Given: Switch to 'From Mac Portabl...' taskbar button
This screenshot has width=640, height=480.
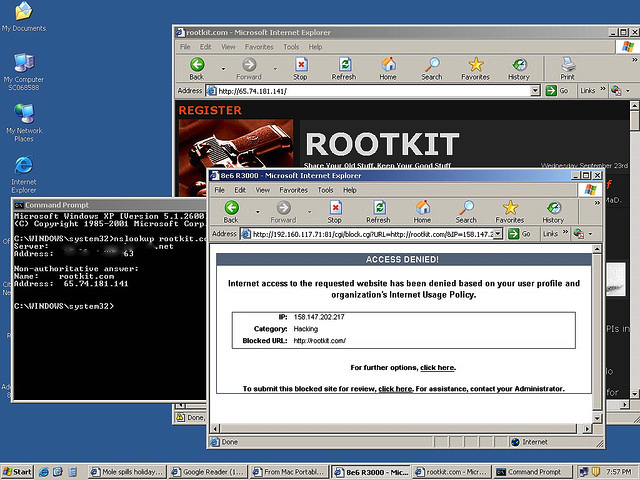Looking at the screenshot, I should (x=289, y=472).
